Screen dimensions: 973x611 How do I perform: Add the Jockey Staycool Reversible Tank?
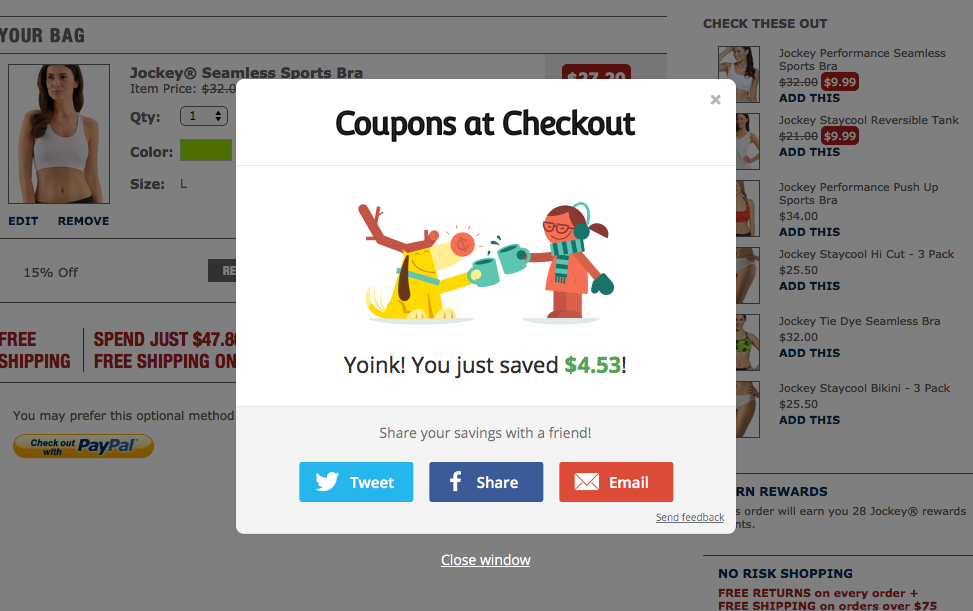point(809,152)
